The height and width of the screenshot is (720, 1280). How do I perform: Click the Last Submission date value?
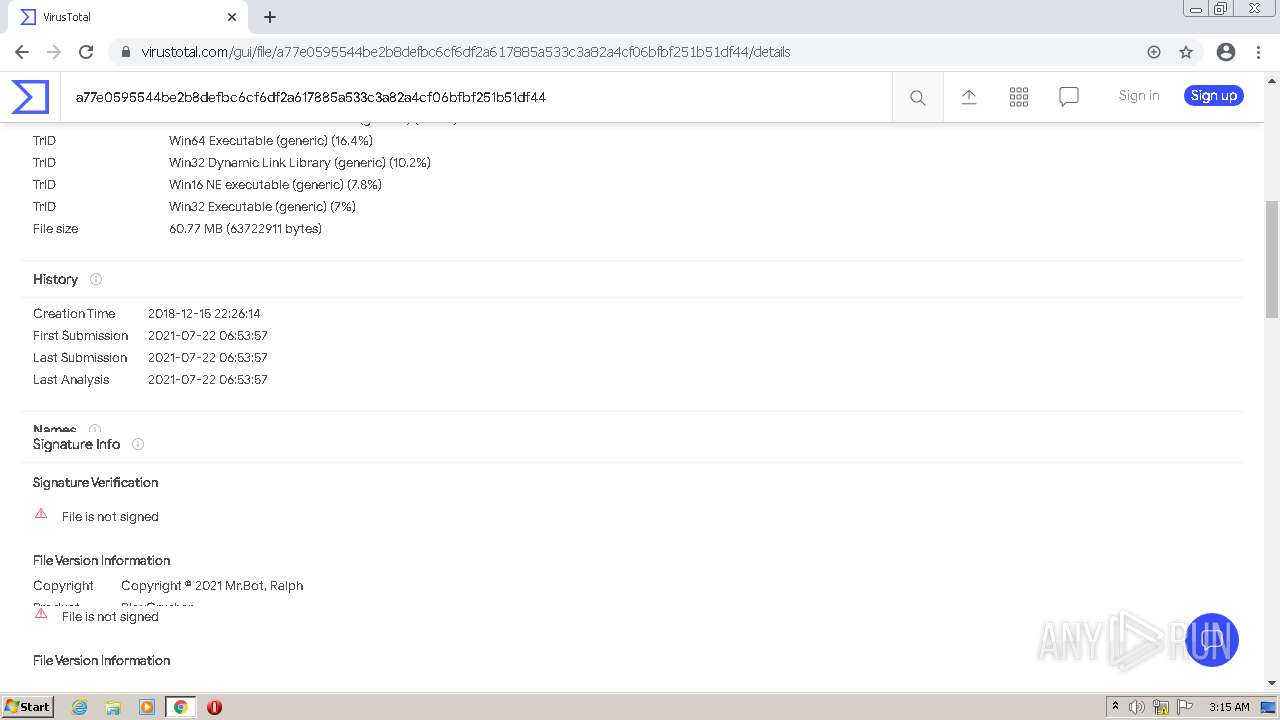coord(208,358)
